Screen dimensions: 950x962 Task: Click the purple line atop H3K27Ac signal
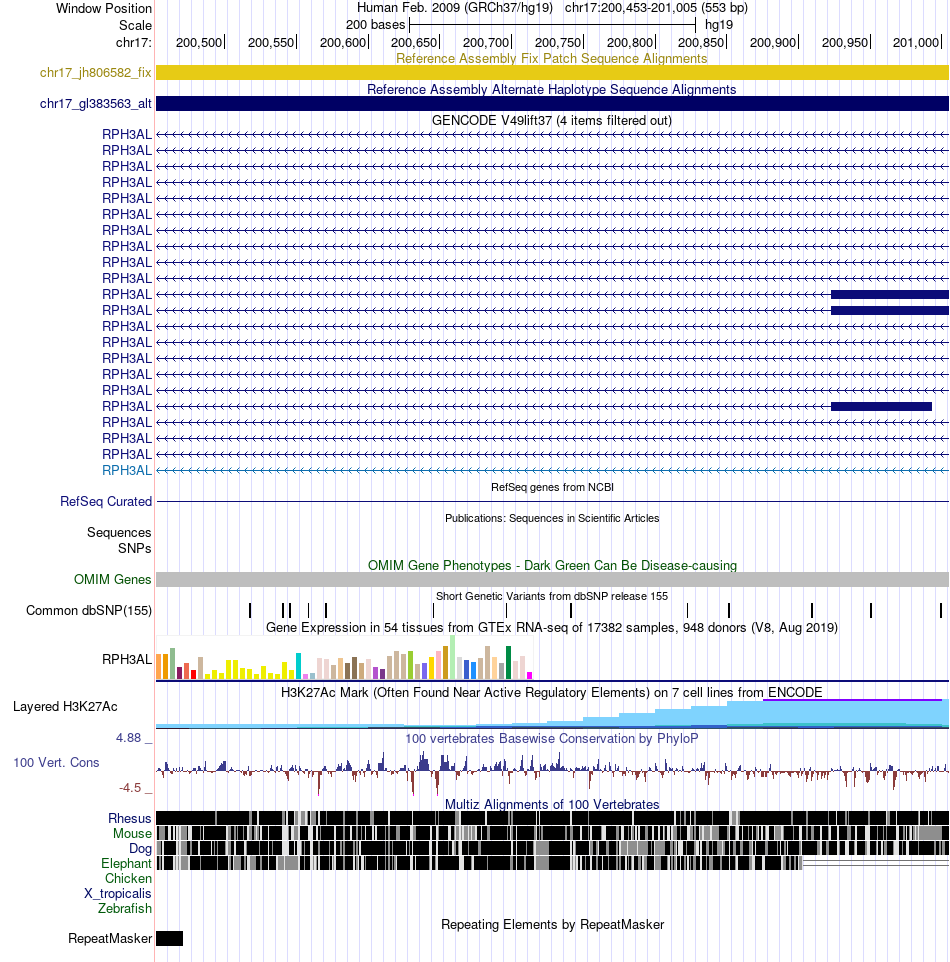852,699
